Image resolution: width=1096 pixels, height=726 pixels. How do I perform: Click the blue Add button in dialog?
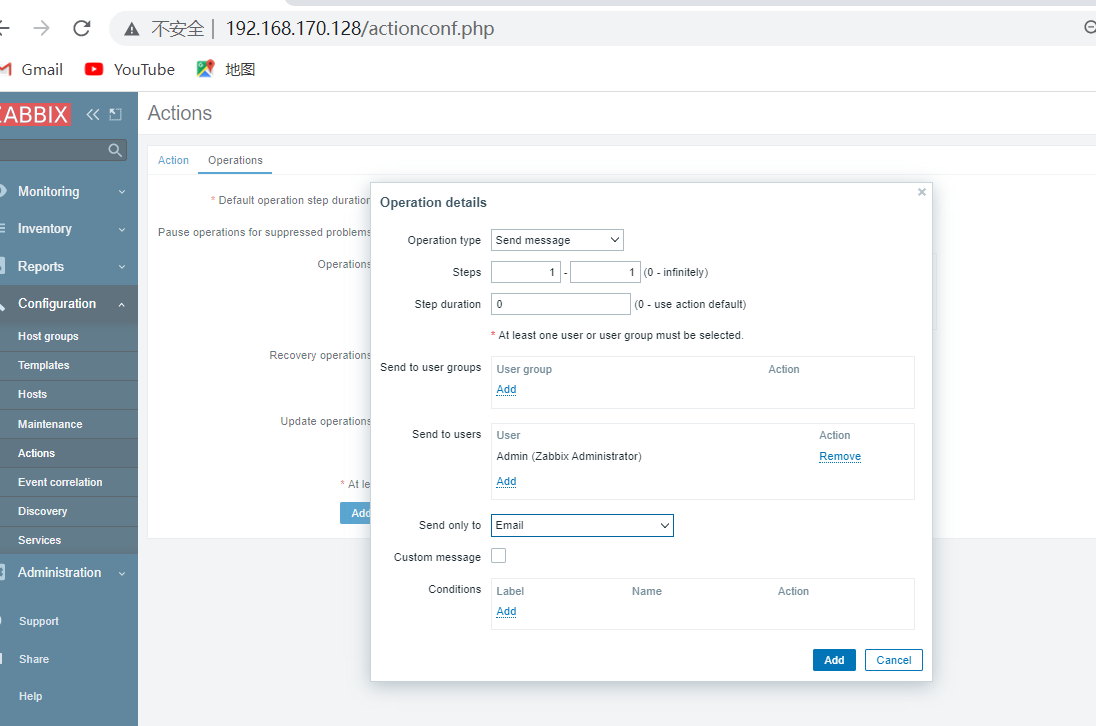834,660
